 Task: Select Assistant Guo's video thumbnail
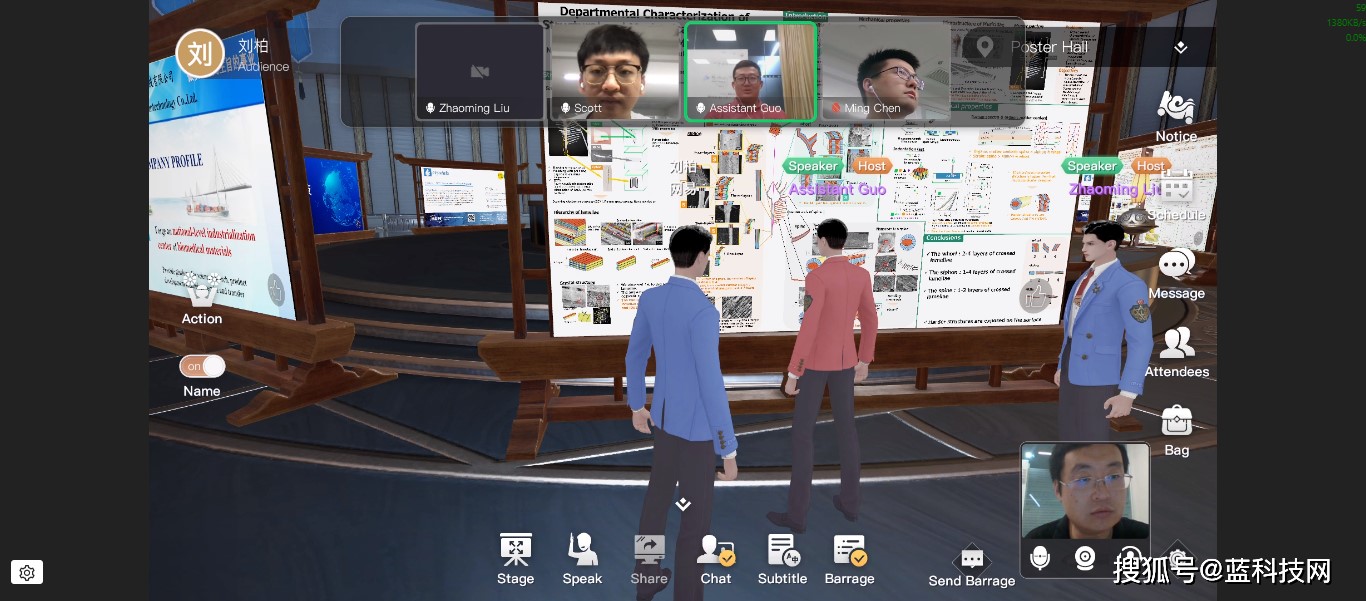point(751,70)
